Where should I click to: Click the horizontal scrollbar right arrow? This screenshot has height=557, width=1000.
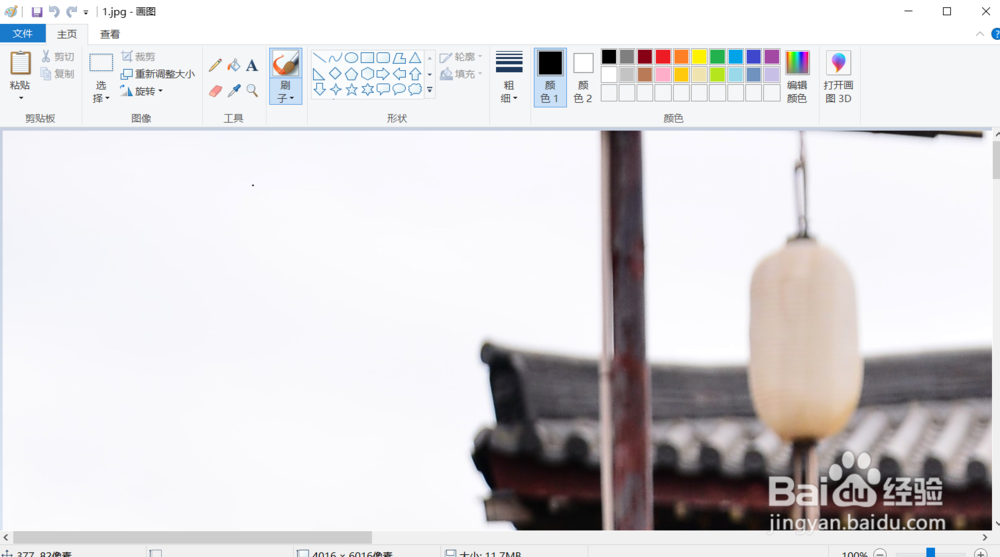(x=985, y=537)
